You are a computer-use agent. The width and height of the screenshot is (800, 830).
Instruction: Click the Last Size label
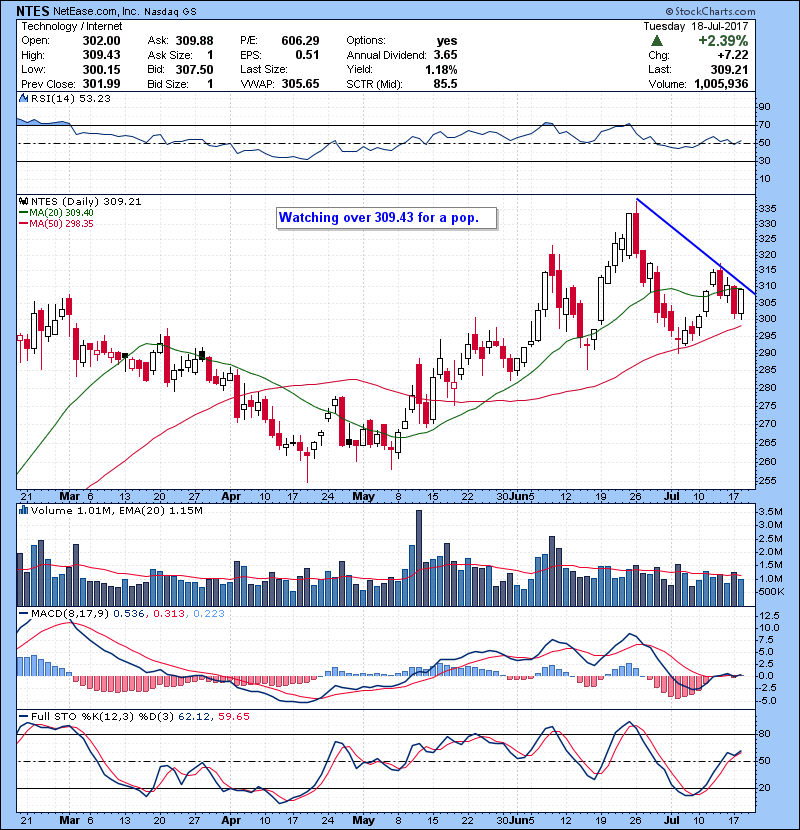tap(264, 69)
